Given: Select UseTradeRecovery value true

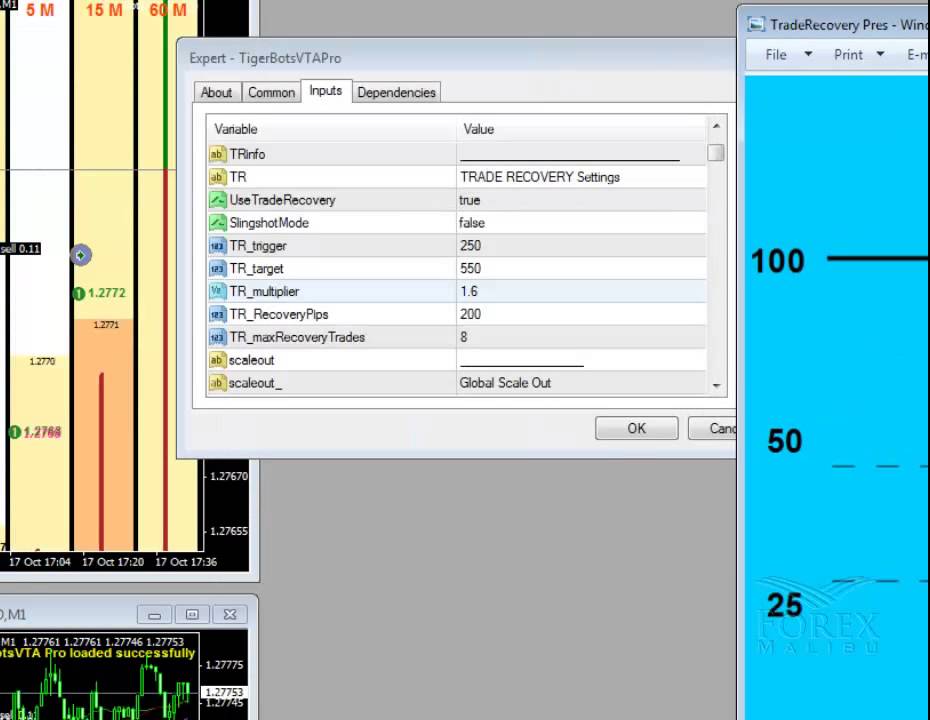Looking at the screenshot, I should [469, 200].
